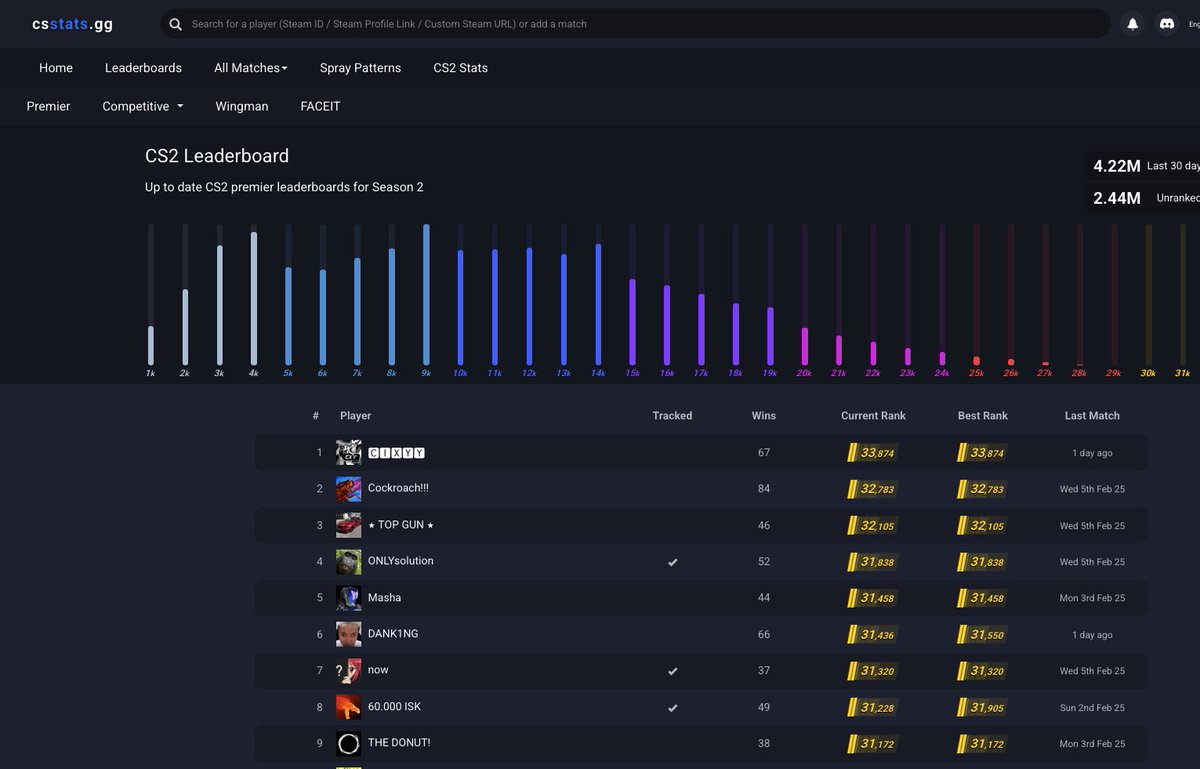Click the csstats.gg logo

72,24
